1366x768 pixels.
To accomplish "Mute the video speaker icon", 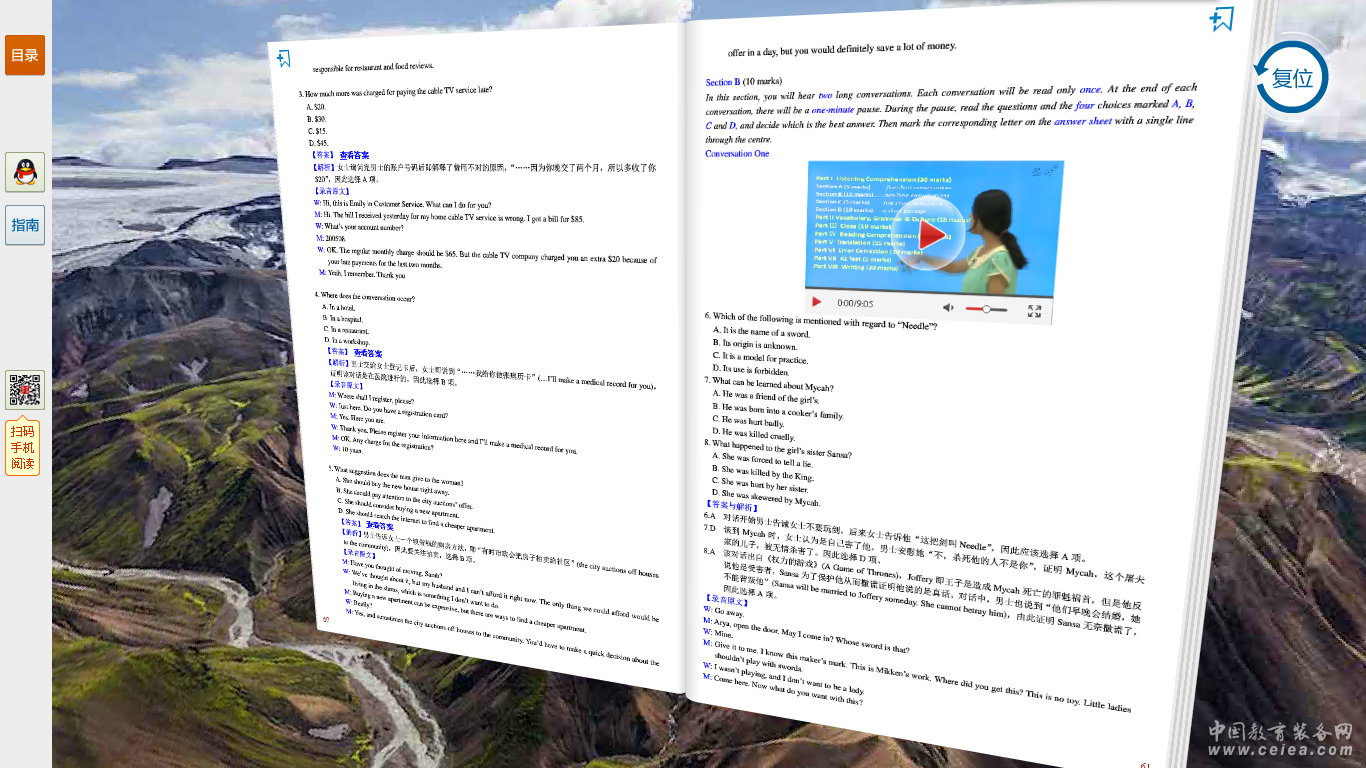I will 948,307.
